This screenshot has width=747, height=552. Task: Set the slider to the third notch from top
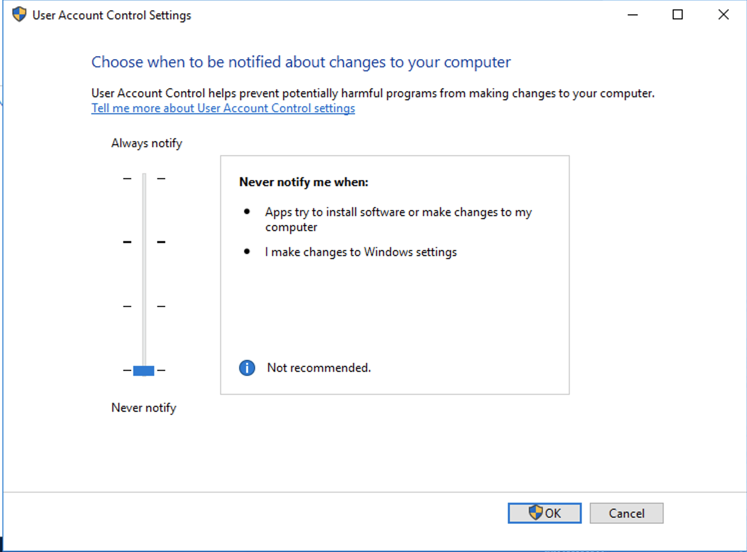click(x=144, y=306)
